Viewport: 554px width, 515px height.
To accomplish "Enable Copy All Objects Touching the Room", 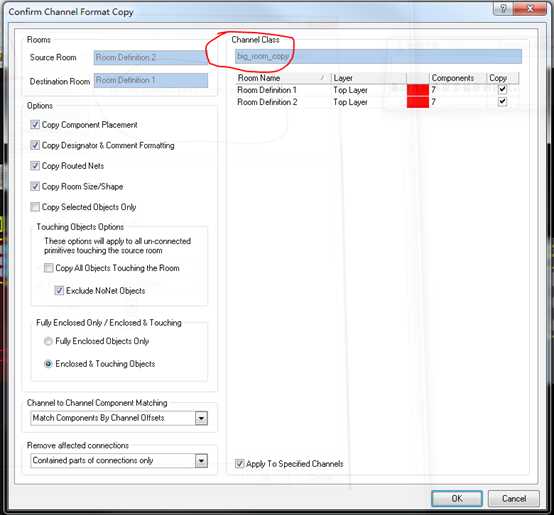I will pos(48,268).
